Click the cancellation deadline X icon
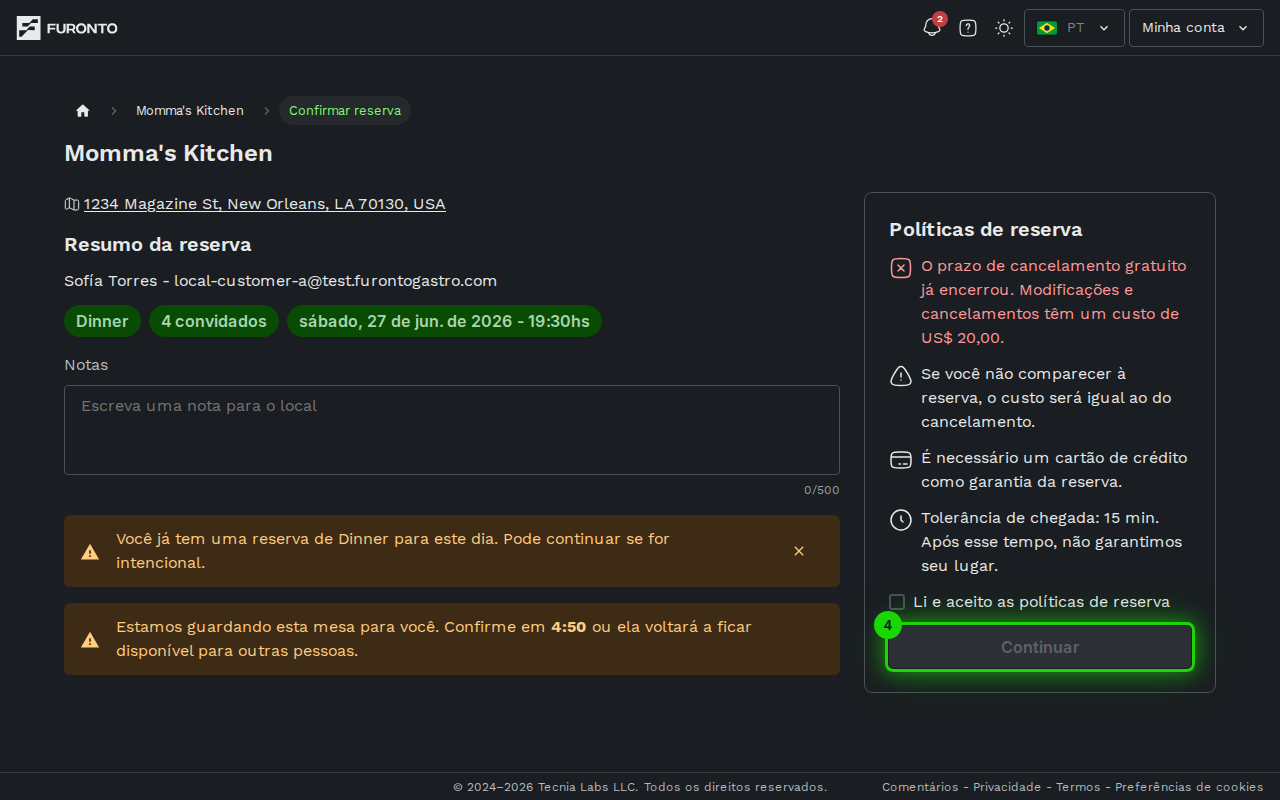Image resolution: width=1280 pixels, height=800 pixels. (901, 268)
